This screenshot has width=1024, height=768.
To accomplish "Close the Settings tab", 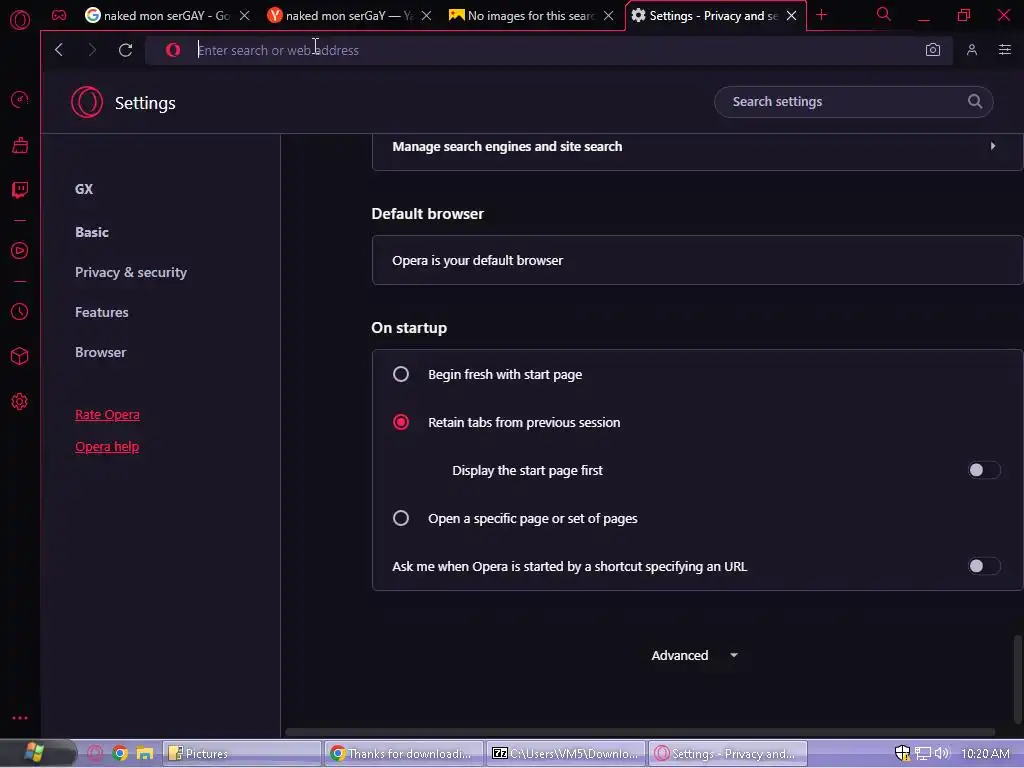I will tap(792, 15).
